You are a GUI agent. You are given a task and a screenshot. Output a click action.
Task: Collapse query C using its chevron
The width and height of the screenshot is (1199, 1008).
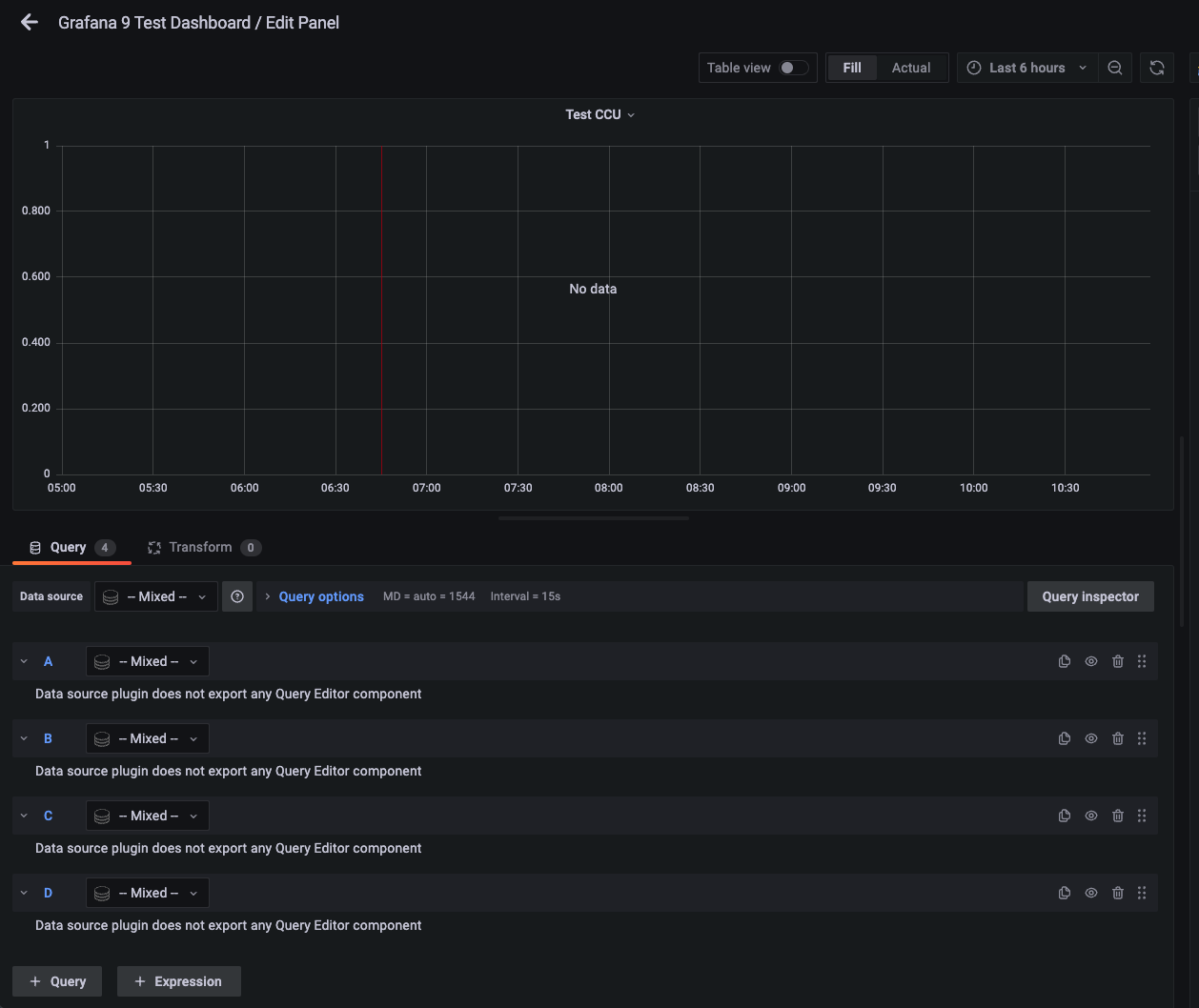click(x=24, y=816)
